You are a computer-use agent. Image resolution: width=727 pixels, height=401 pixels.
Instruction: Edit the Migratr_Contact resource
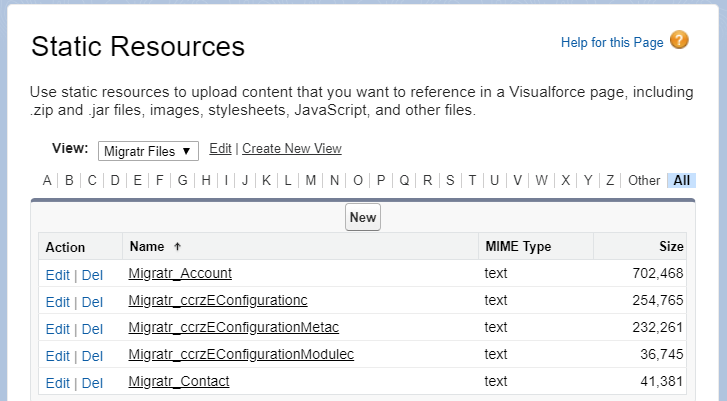(57, 383)
